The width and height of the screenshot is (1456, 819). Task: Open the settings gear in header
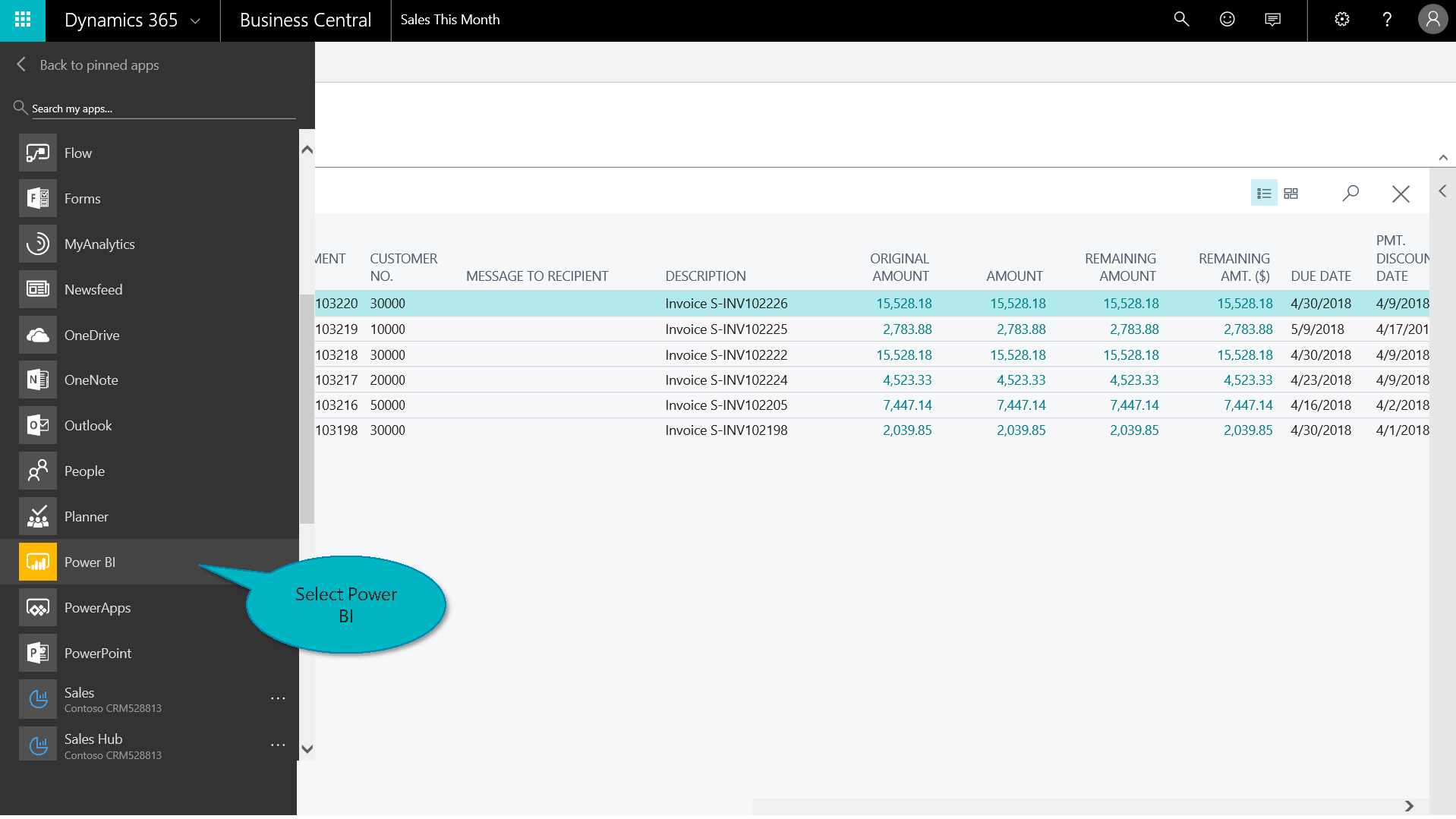(1341, 20)
